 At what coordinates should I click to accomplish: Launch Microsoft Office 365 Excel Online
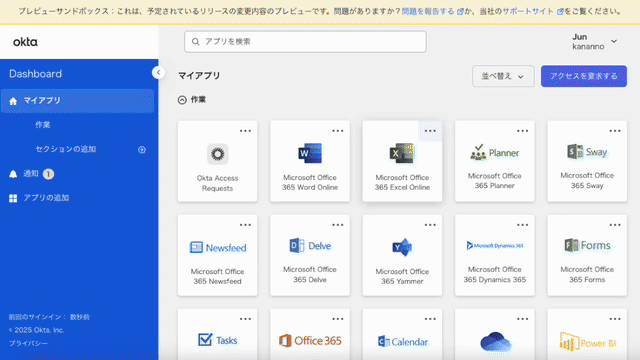point(402,161)
